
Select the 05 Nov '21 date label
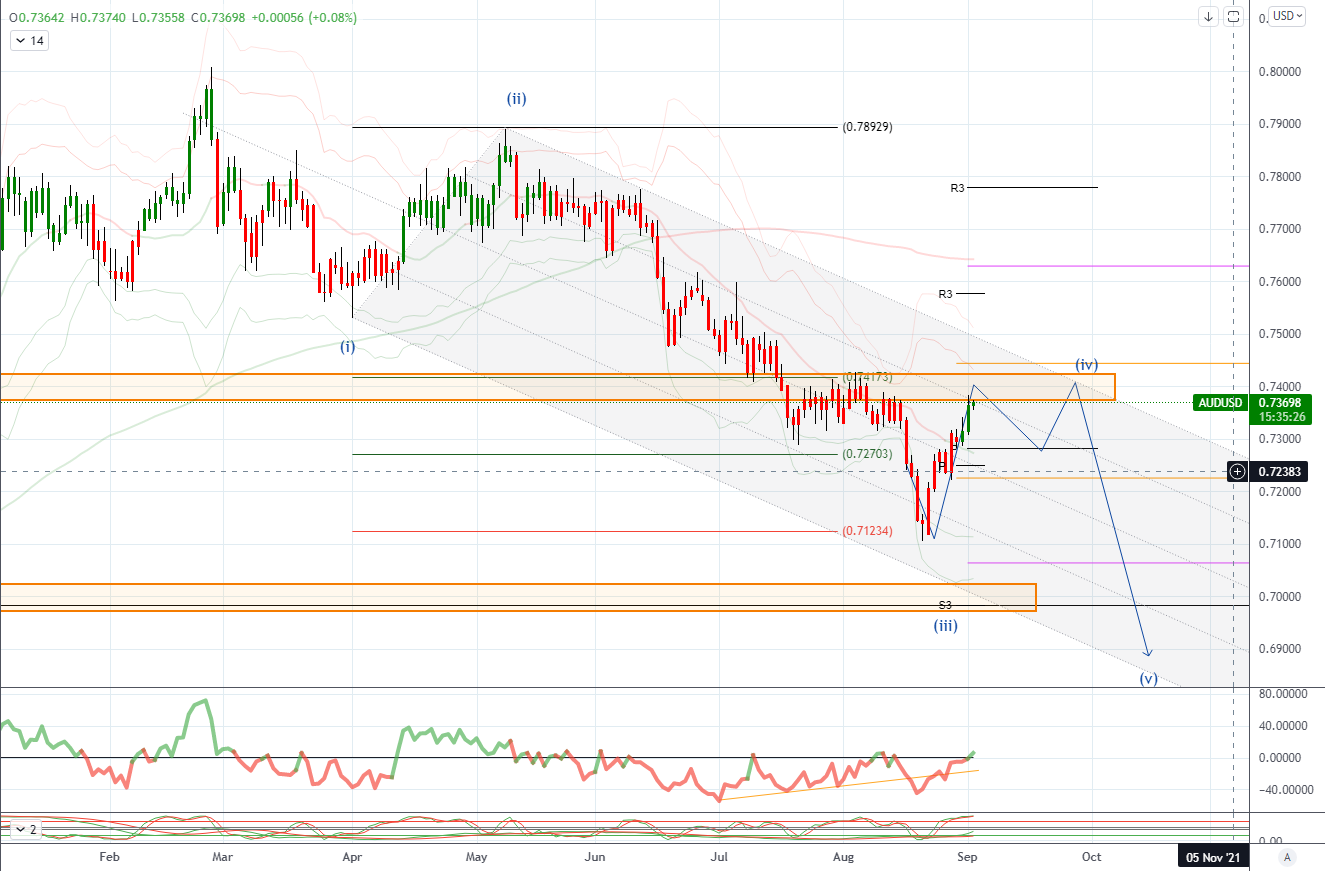[x=1216, y=857]
